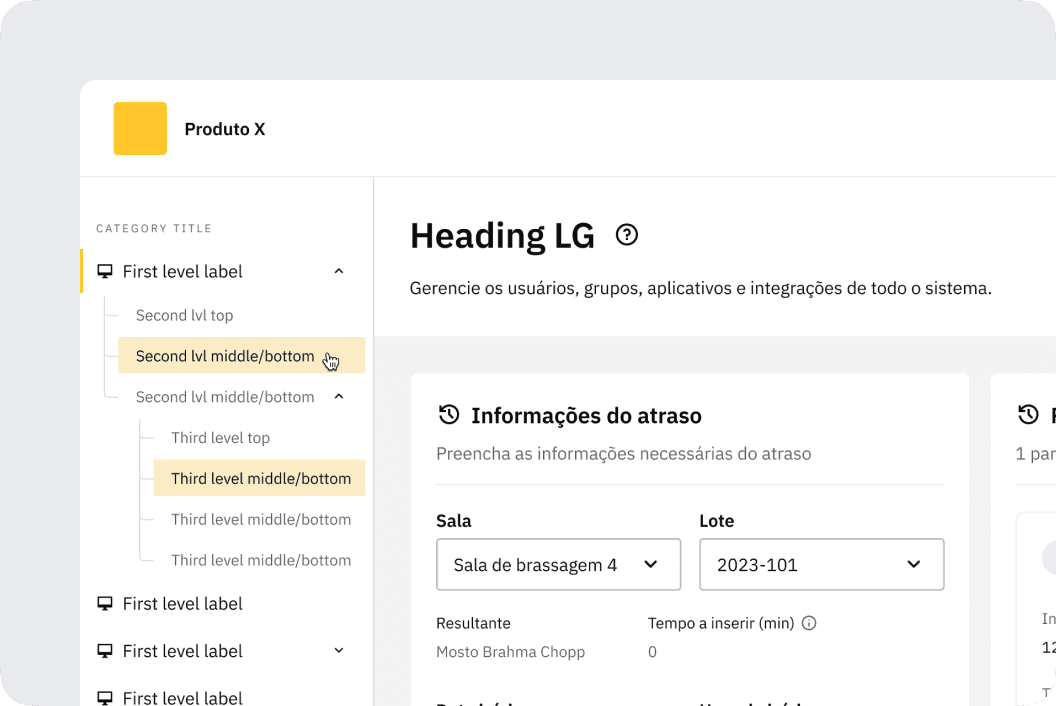Open the last Third level middle/bottom item
The width and height of the screenshot is (1056, 706).
click(260, 560)
